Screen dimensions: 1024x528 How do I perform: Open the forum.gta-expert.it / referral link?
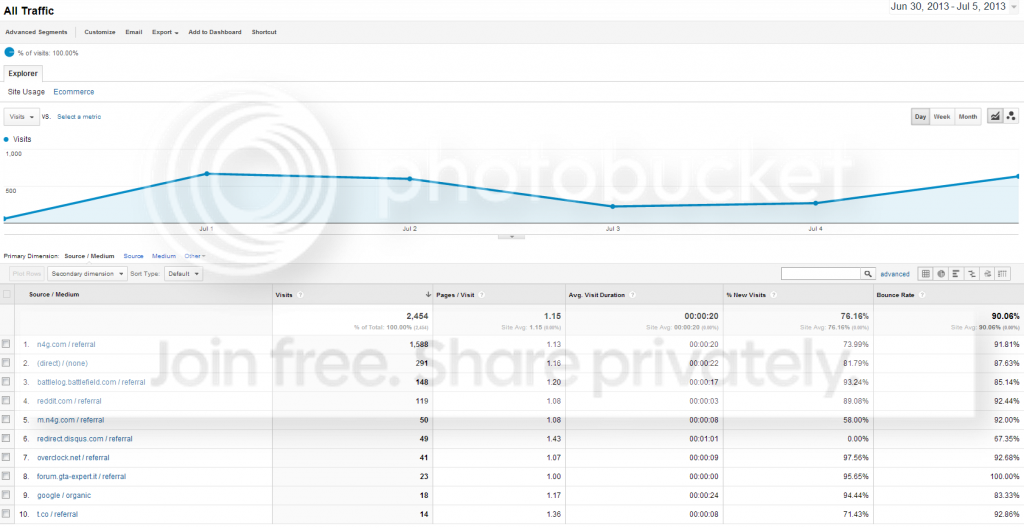[81, 476]
